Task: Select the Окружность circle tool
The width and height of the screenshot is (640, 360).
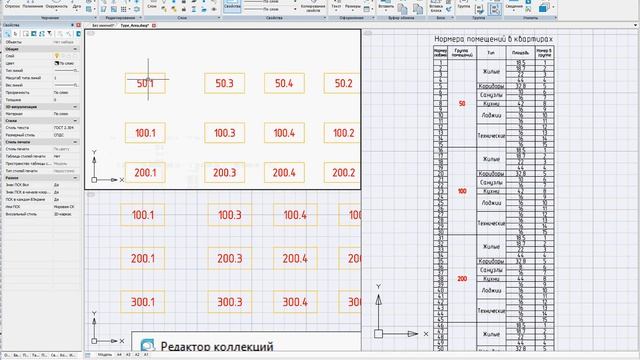Action: (x=56, y=5)
